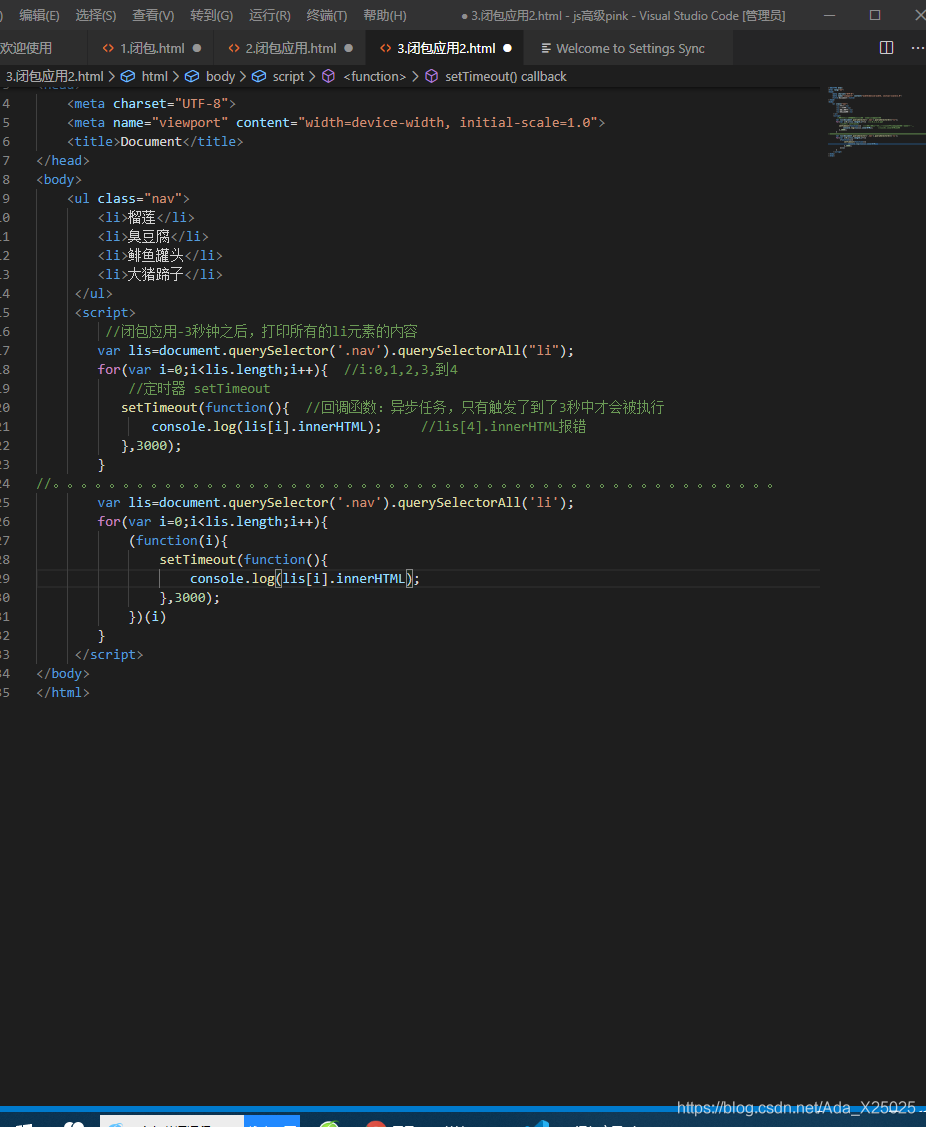Image resolution: width=926 pixels, height=1127 pixels.
Task: Click the <li>大猪蹄子</li> line
Action: [x=160, y=275]
